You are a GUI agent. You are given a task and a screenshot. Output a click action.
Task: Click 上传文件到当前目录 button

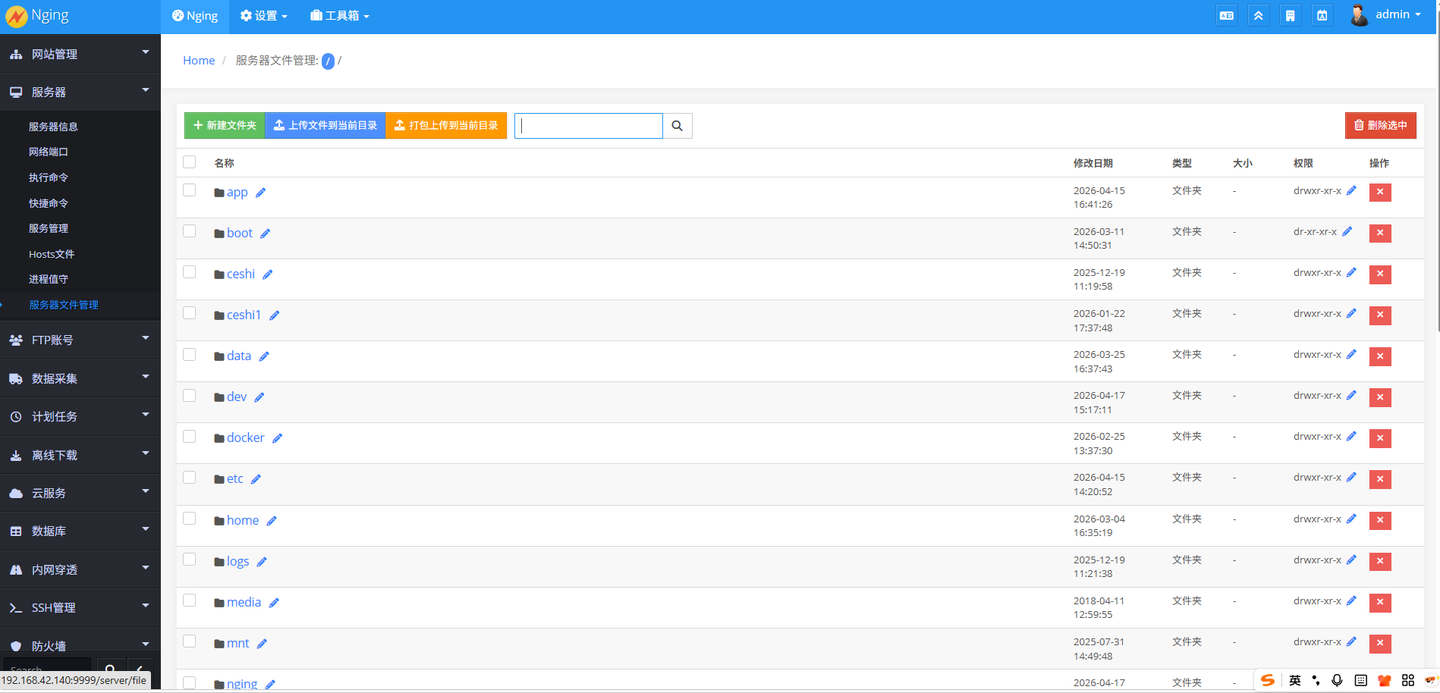point(325,126)
